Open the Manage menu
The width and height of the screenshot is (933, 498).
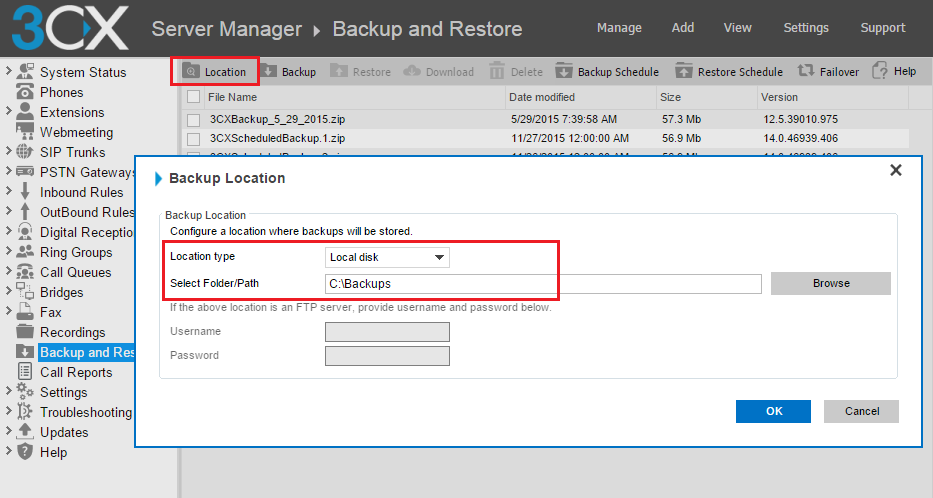(x=619, y=28)
